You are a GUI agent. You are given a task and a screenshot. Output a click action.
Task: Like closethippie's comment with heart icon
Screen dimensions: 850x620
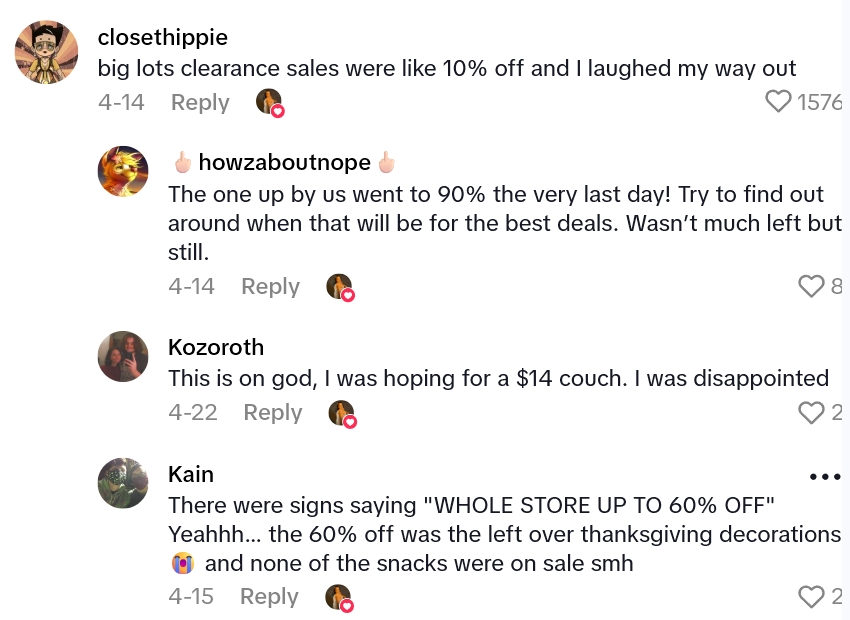(x=778, y=101)
